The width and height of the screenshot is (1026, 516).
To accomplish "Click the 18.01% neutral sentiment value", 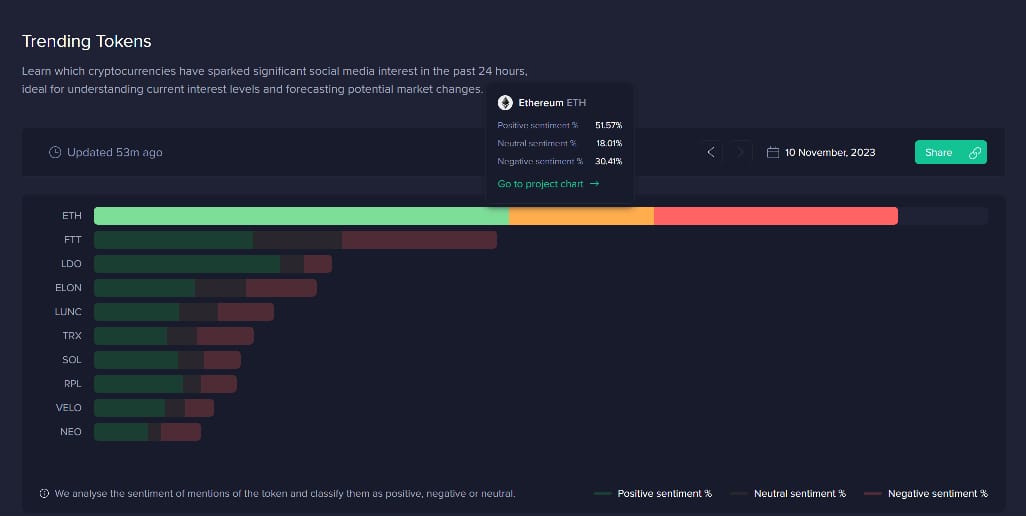I will click(x=609, y=143).
